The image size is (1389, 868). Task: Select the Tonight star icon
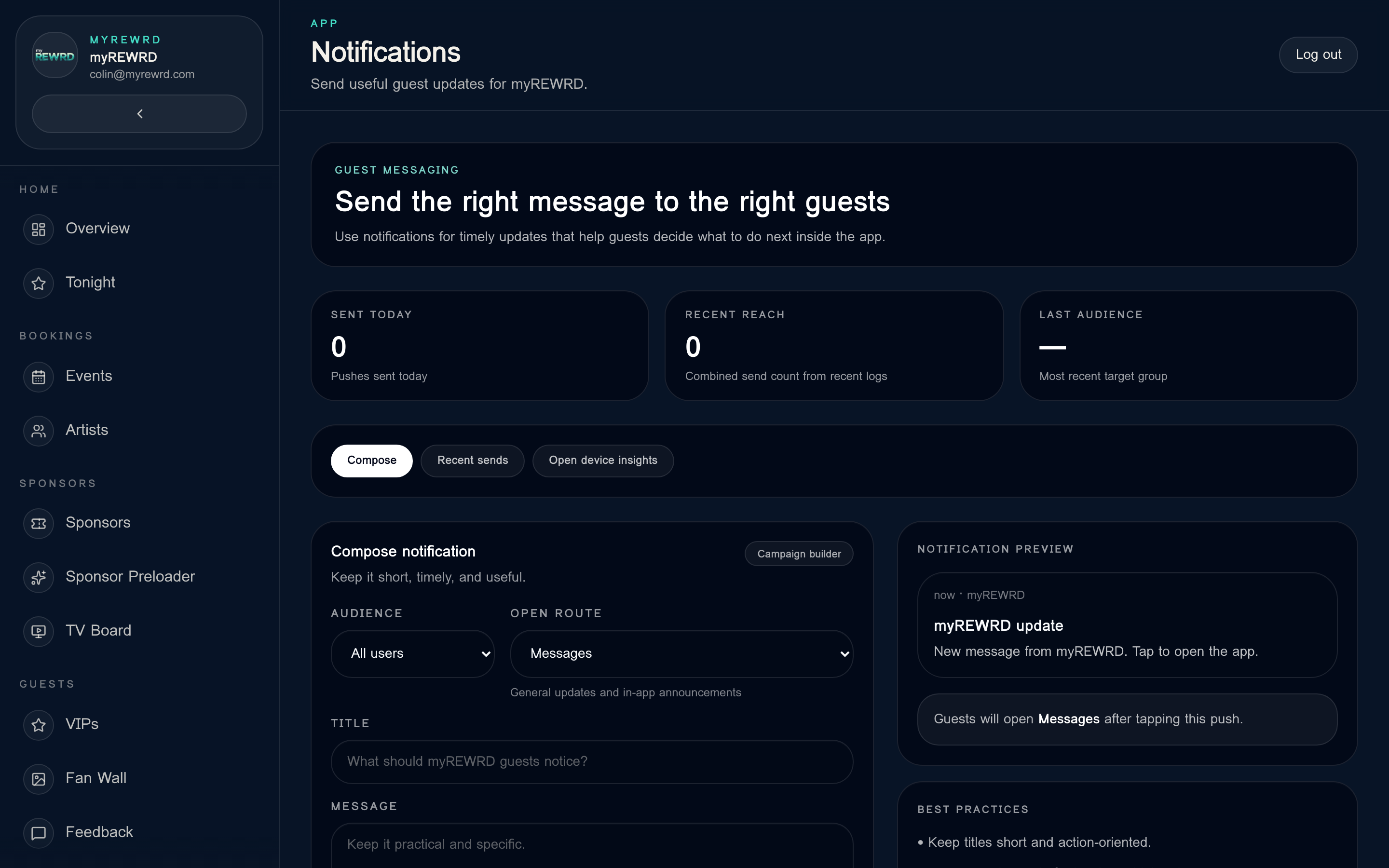tap(38, 283)
